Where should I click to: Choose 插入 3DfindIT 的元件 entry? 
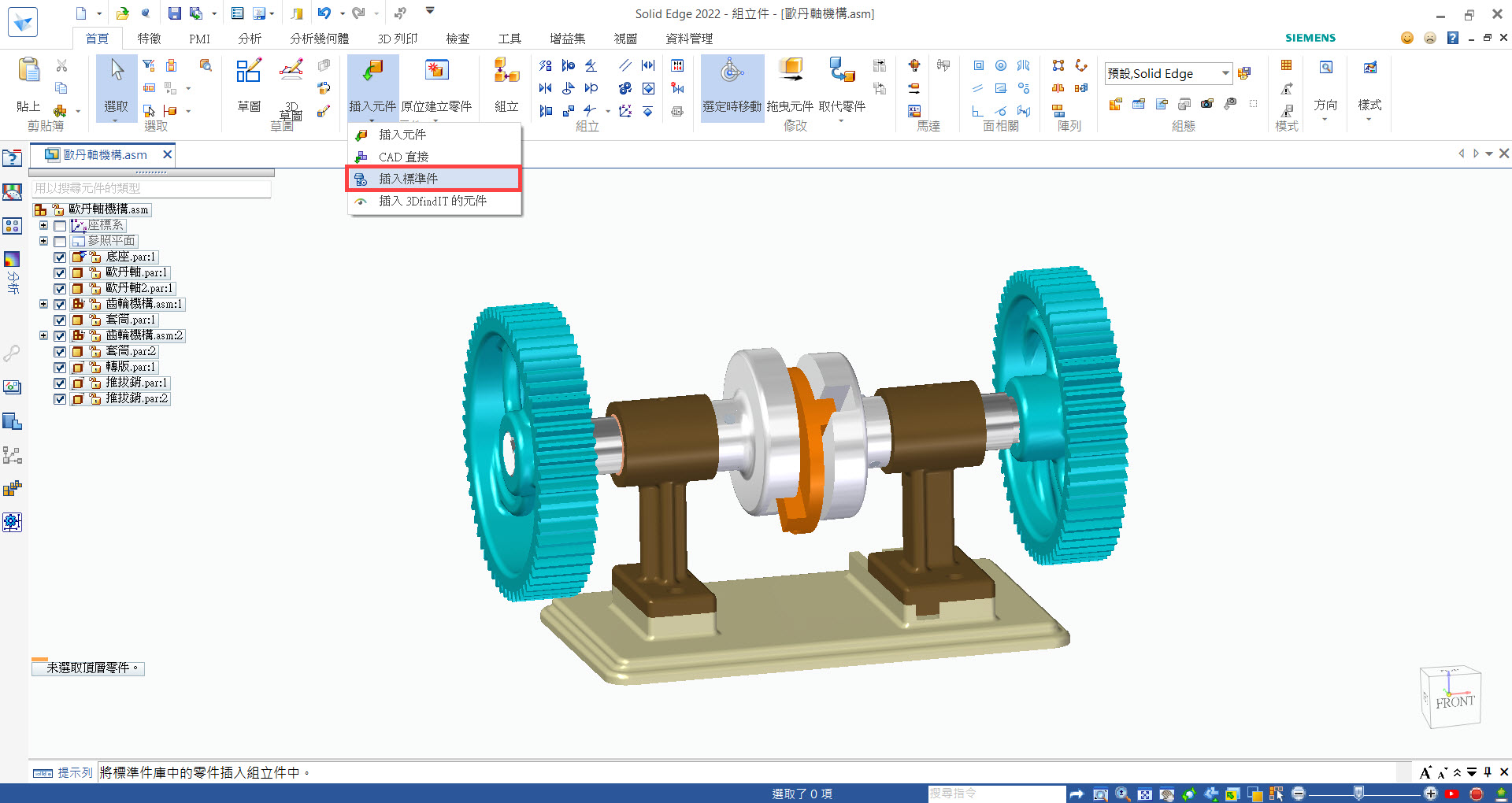[434, 201]
